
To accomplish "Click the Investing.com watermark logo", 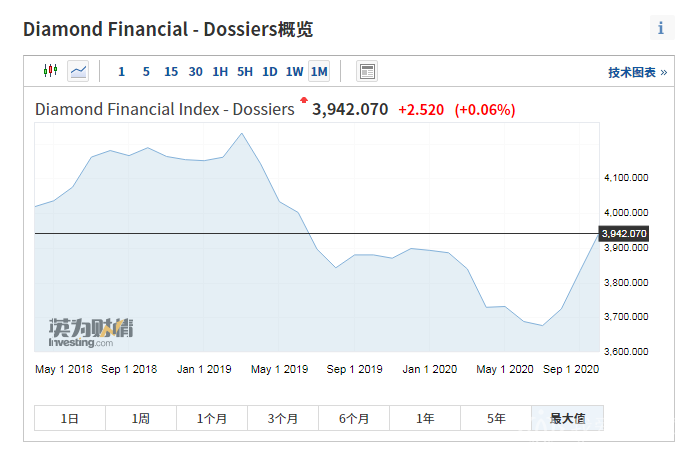I will [x=91, y=332].
